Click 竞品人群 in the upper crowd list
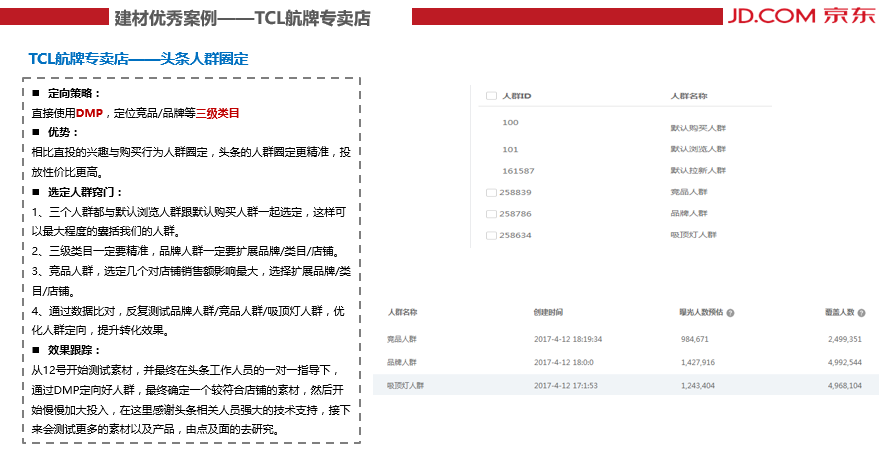880x450 pixels. click(689, 192)
